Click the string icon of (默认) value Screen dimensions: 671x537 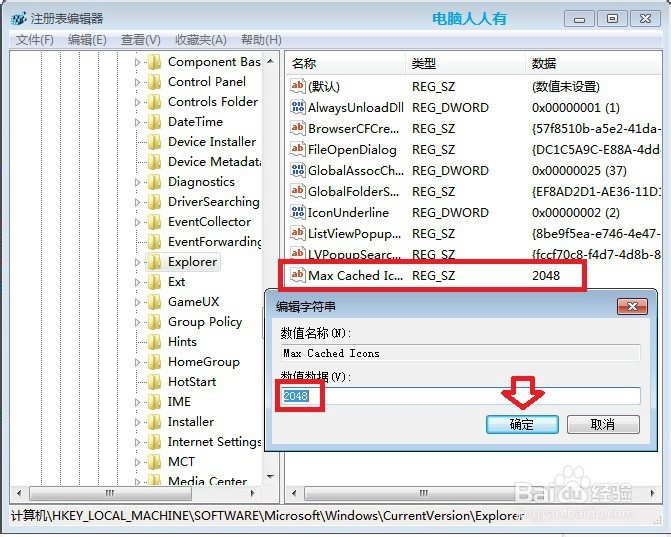(297, 86)
